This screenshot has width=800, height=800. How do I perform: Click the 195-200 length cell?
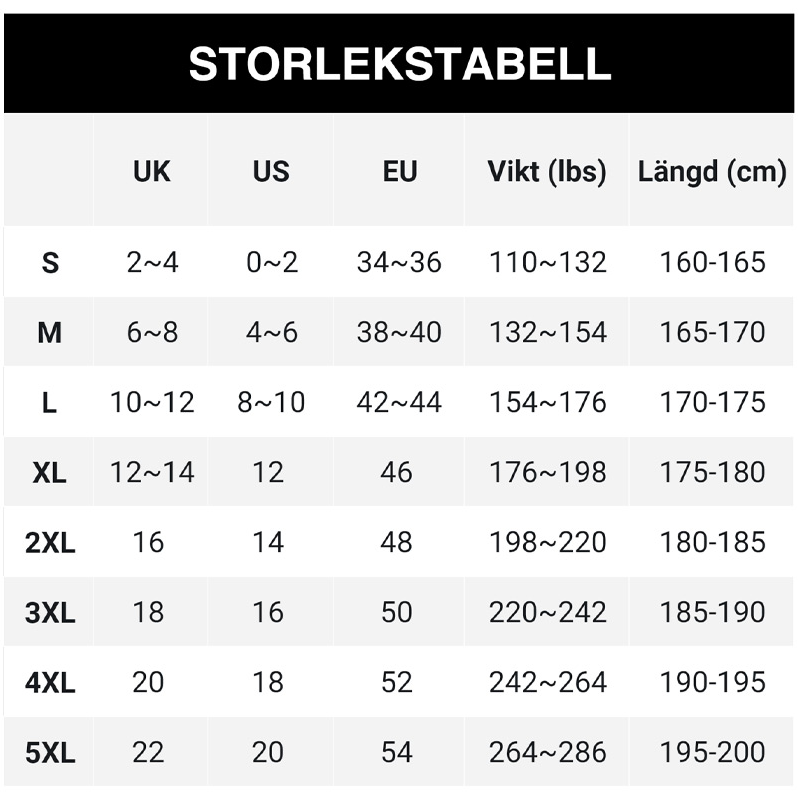(x=712, y=752)
